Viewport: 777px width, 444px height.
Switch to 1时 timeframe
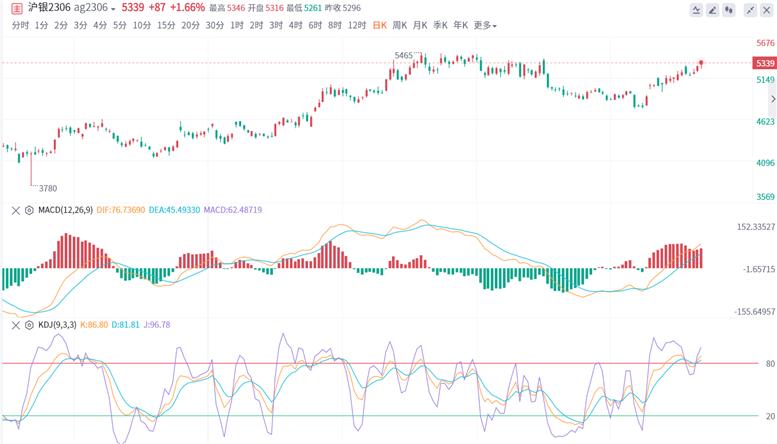(x=236, y=25)
